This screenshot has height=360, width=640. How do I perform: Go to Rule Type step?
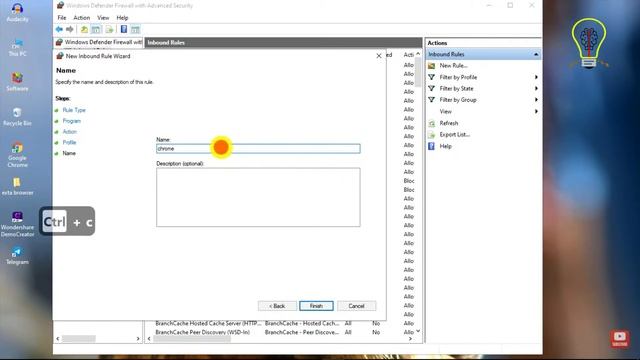(x=74, y=110)
